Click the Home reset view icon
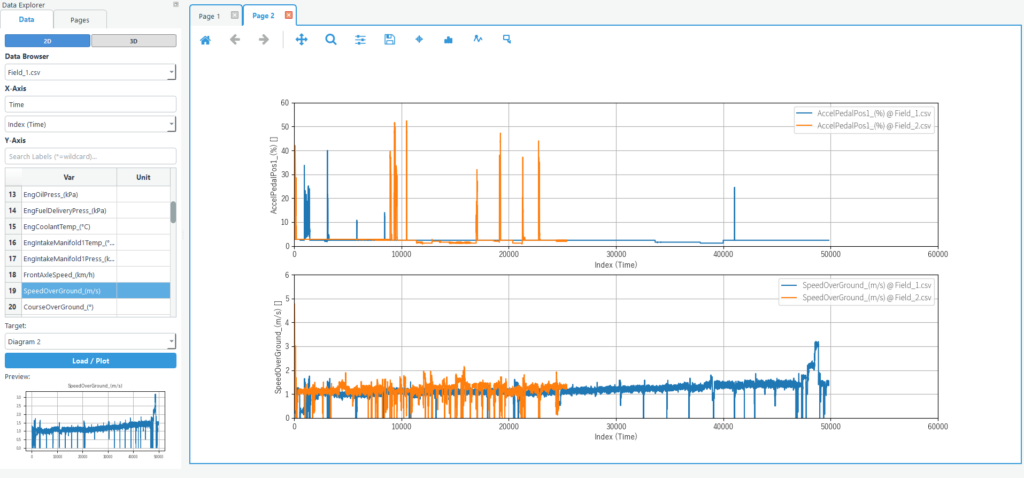Viewport: 1024px width, 478px height. click(x=205, y=40)
